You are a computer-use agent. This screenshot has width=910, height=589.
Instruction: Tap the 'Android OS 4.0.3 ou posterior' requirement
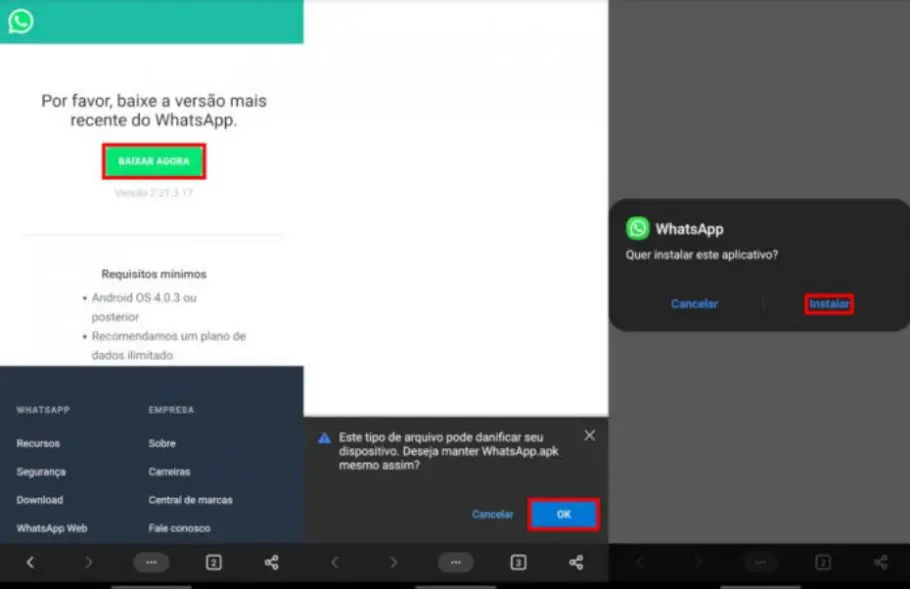[144, 307]
